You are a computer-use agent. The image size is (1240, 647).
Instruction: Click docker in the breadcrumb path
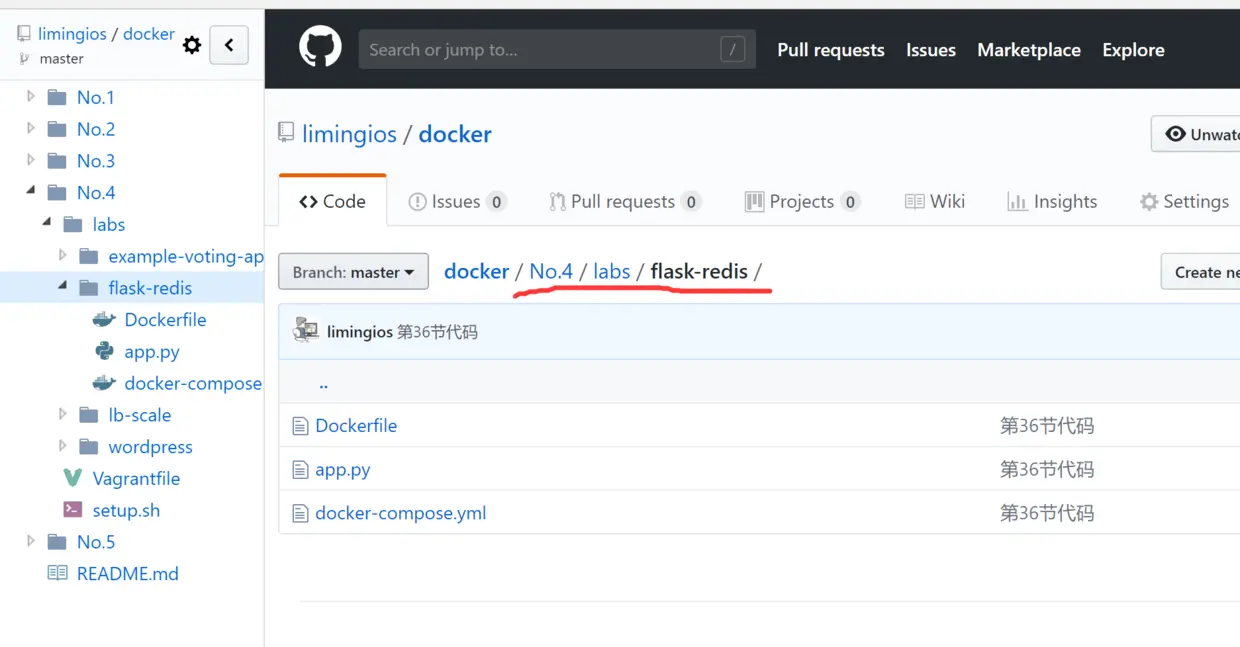point(476,271)
